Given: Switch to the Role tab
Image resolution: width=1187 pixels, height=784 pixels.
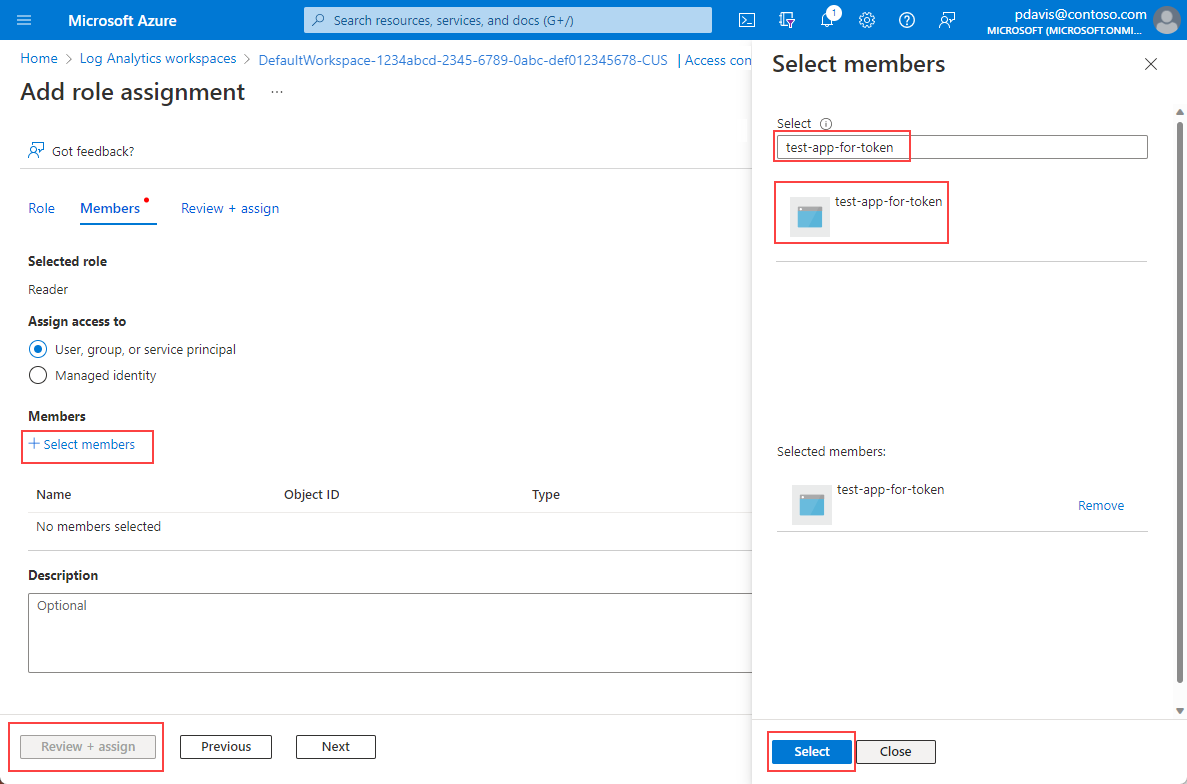Looking at the screenshot, I should pyautogui.click(x=41, y=208).
